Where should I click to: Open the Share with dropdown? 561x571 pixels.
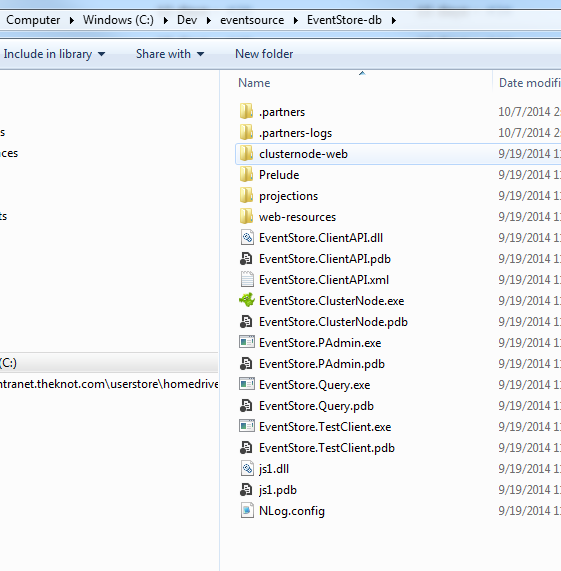[x=170, y=54]
